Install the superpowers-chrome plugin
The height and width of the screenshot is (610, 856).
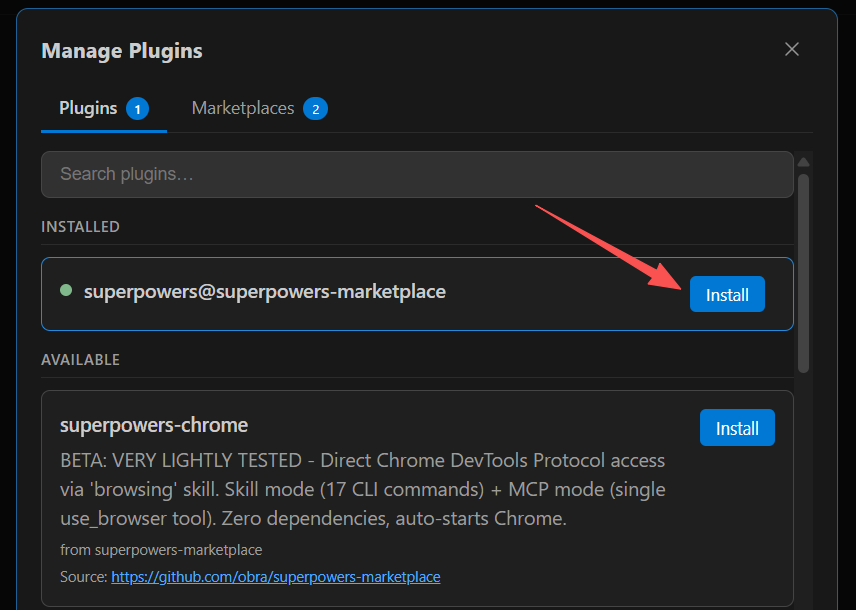click(x=737, y=427)
